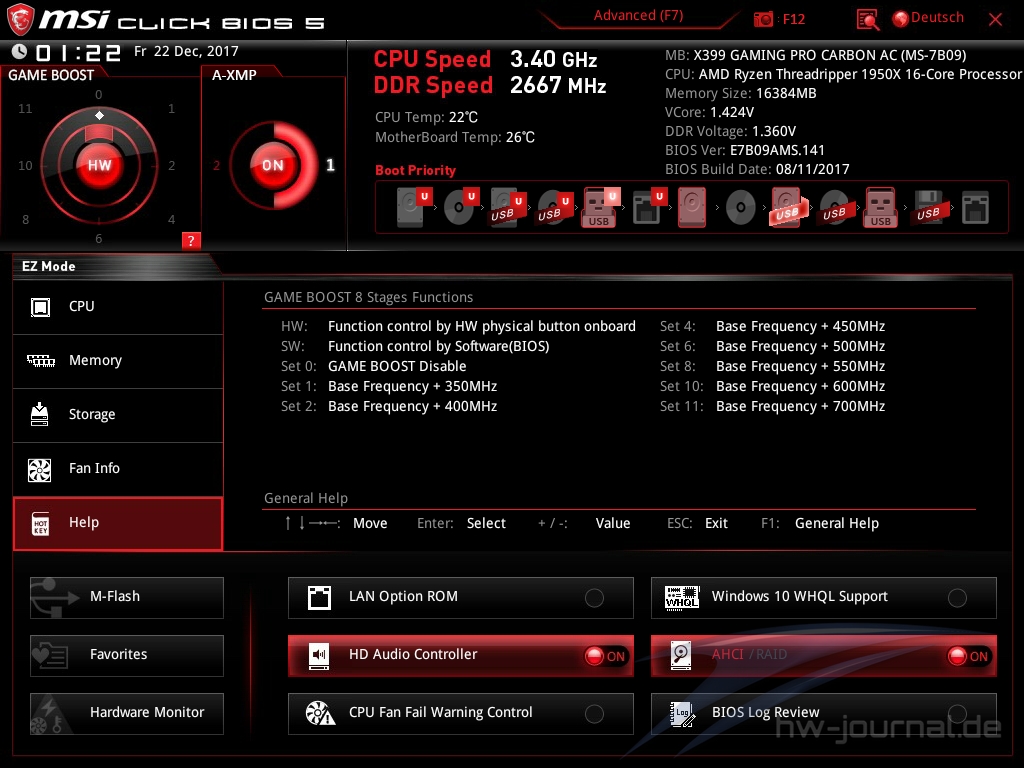Click the red question mark in Game Boost
The height and width of the screenshot is (768, 1024).
click(191, 240)
